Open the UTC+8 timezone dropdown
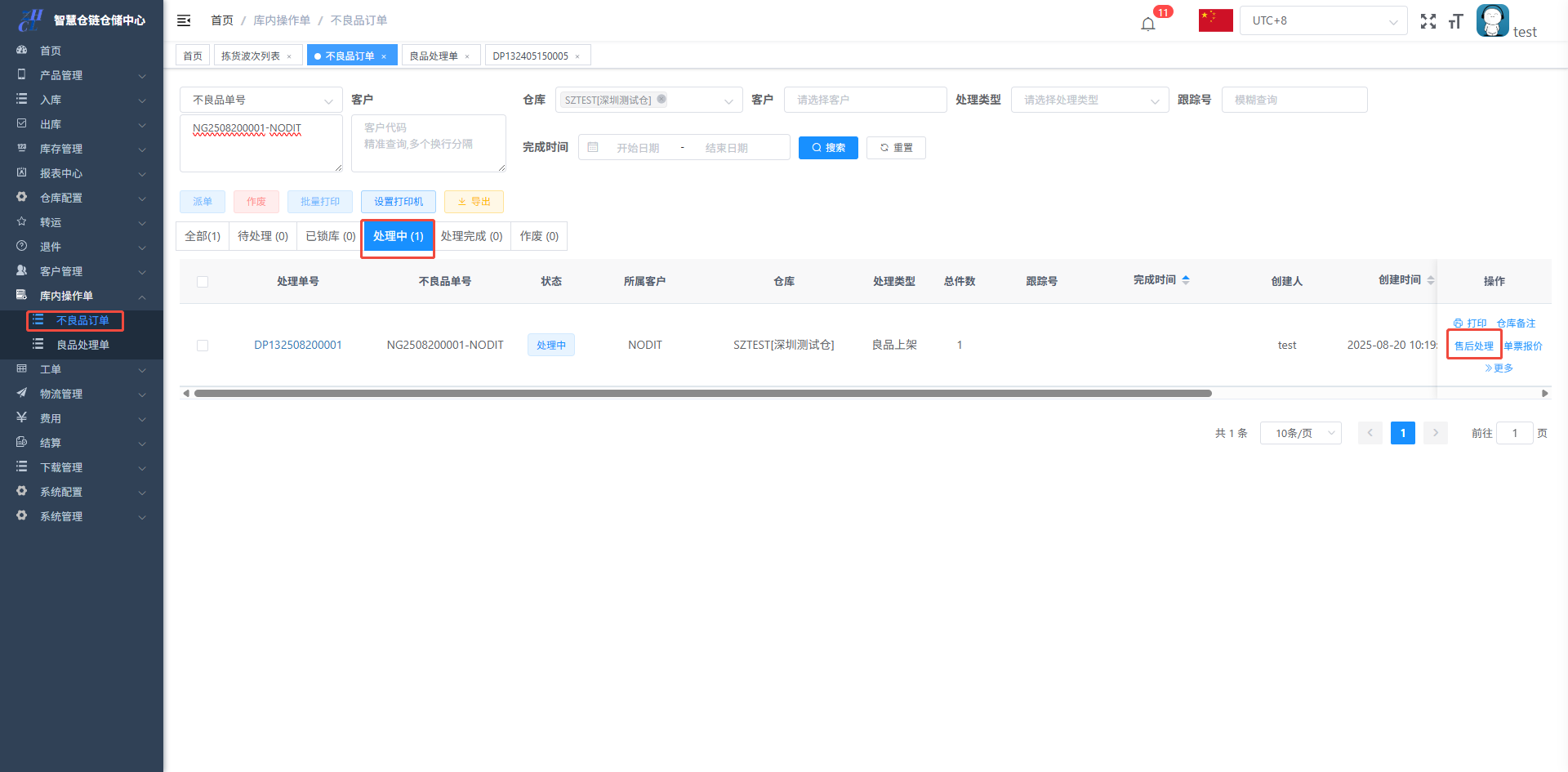The width and height of the screenshot is (1568, 772). point(1323,20)
